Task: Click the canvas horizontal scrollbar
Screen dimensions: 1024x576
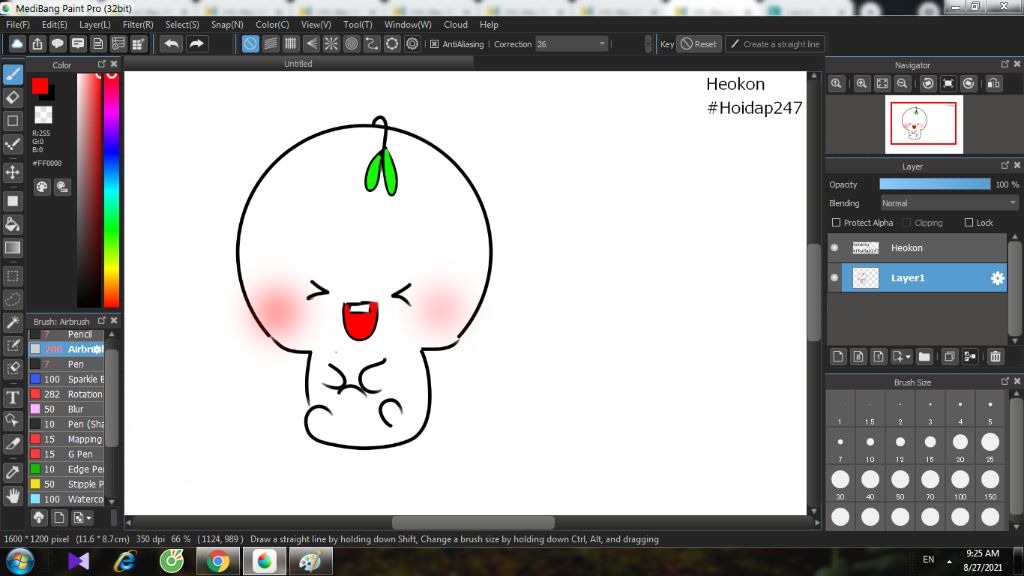Action: [x=473, y=522]
